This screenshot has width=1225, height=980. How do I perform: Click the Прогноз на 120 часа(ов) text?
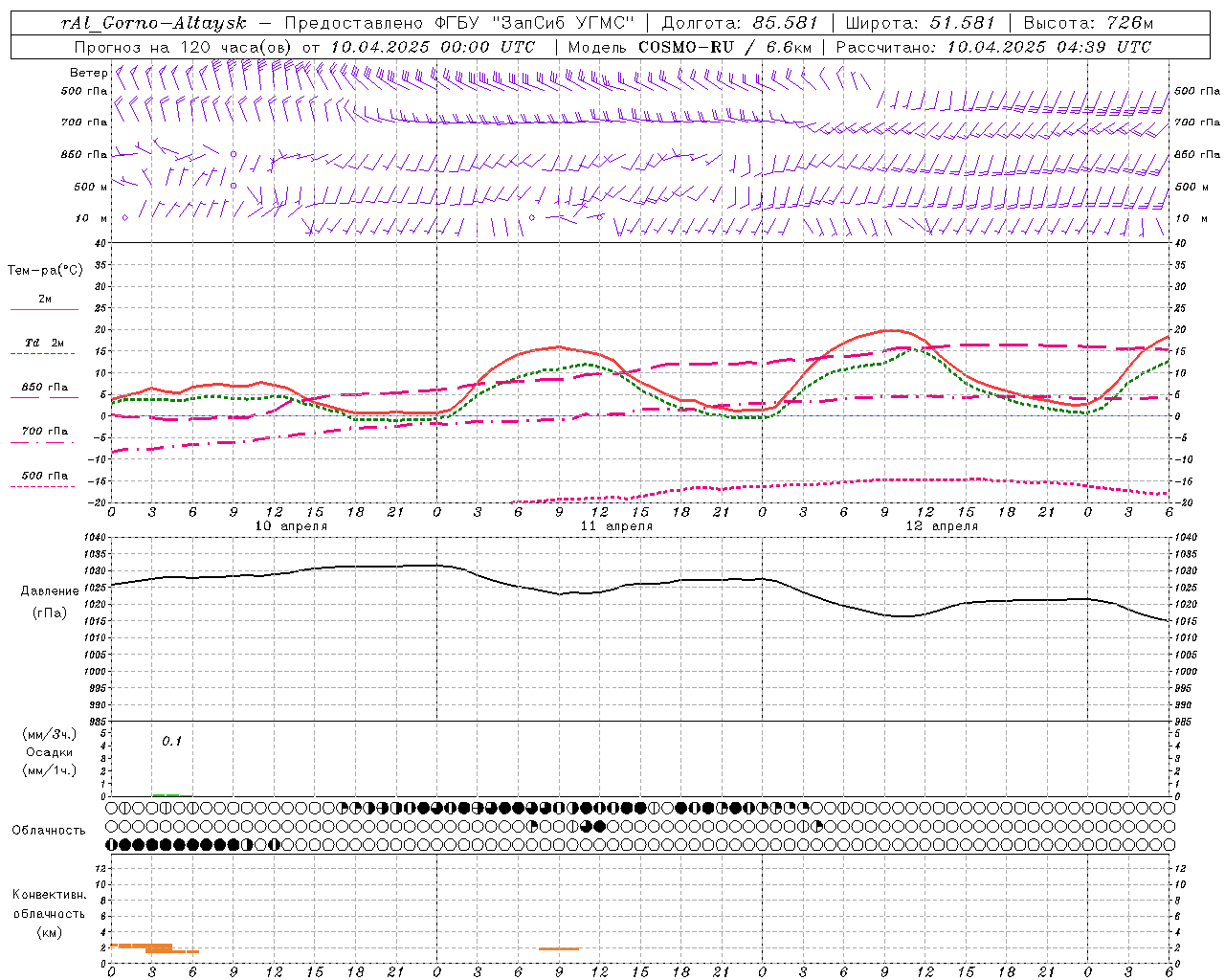point(185,47)
